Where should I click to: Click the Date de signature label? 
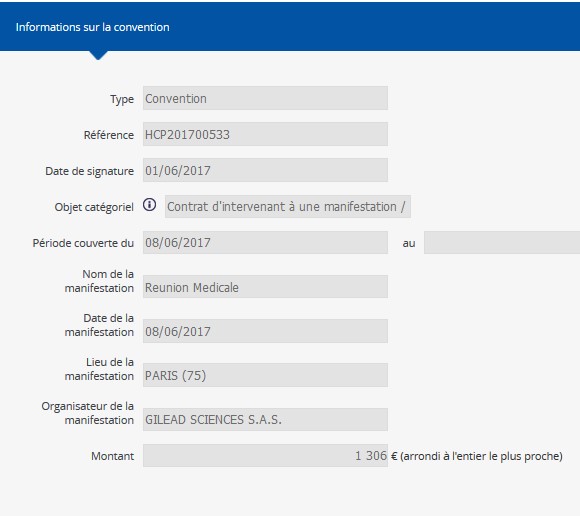click(x=90, y=171)
